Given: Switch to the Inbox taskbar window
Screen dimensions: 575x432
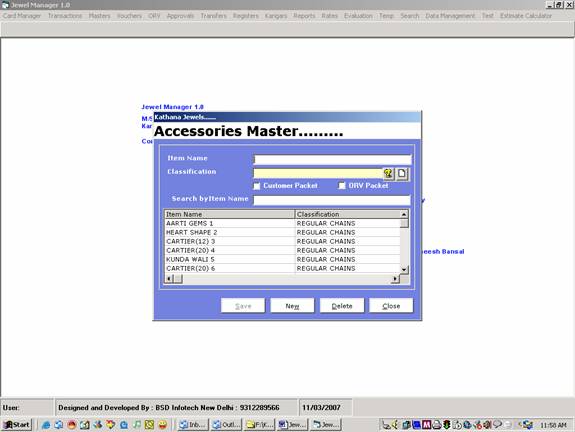Looking at the screenshot, I should pyautogui.click(x=193, y=425).
